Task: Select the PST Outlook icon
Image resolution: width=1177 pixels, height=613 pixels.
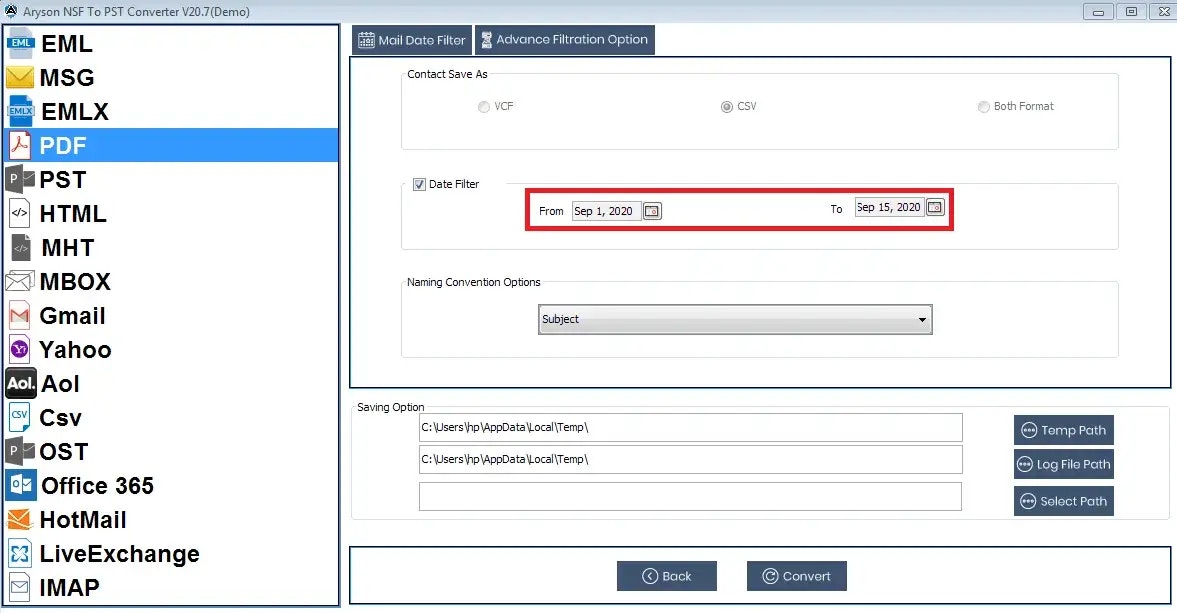Action: [x=20, y=179]
